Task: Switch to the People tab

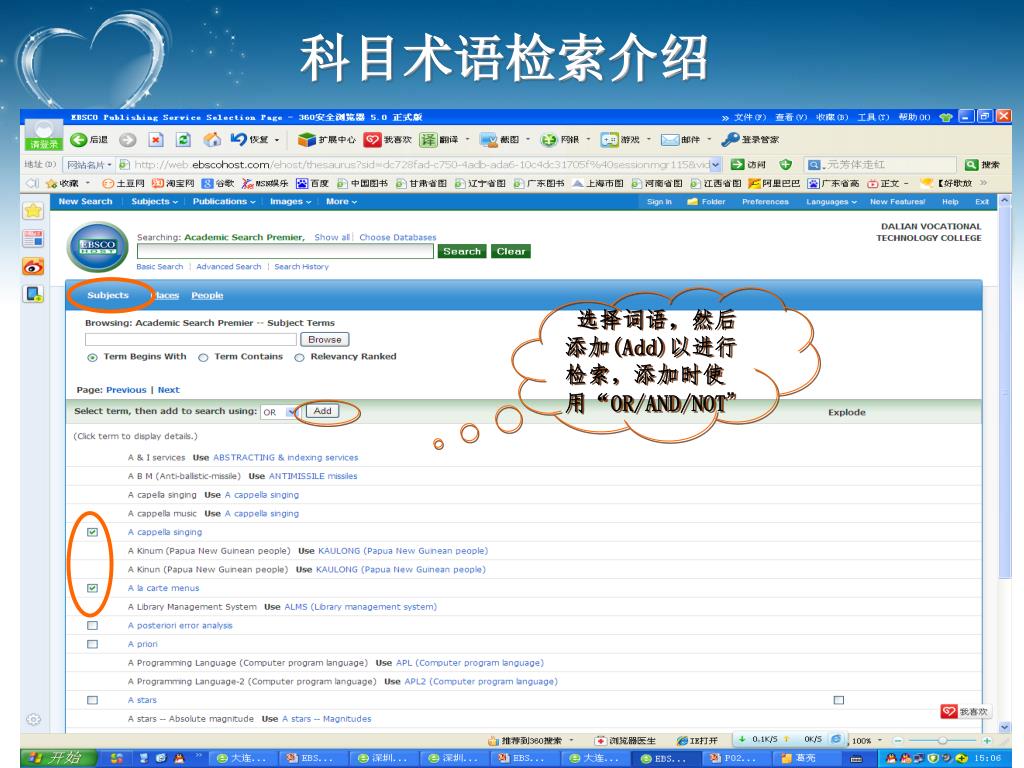Action: pyautogui.click(x=207, y=295)
